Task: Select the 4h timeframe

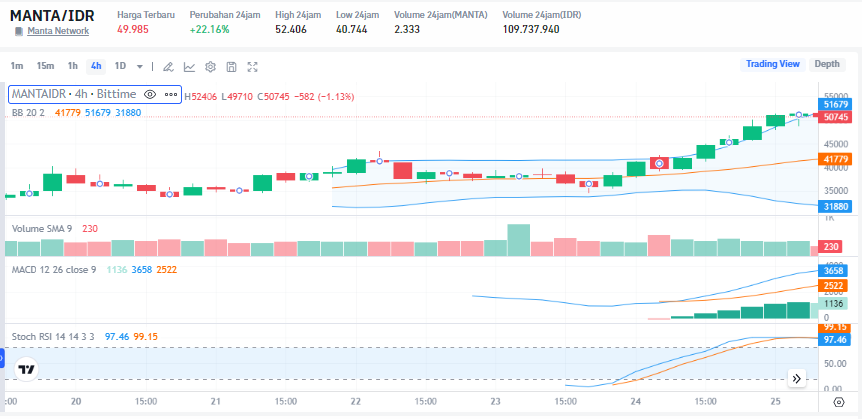Action: tap(96, 66)
